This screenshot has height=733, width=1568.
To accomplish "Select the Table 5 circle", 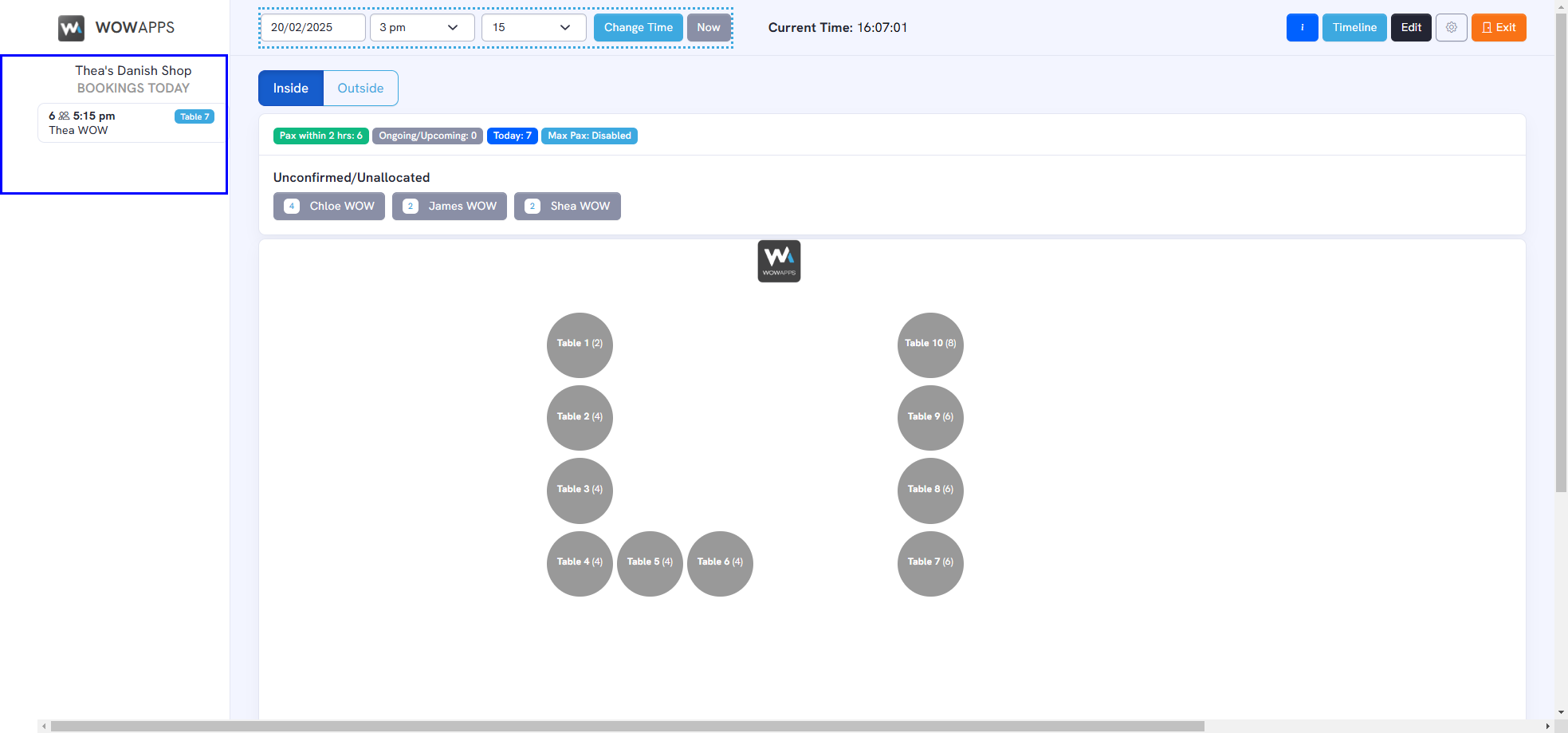I will (x=650, y=562).
